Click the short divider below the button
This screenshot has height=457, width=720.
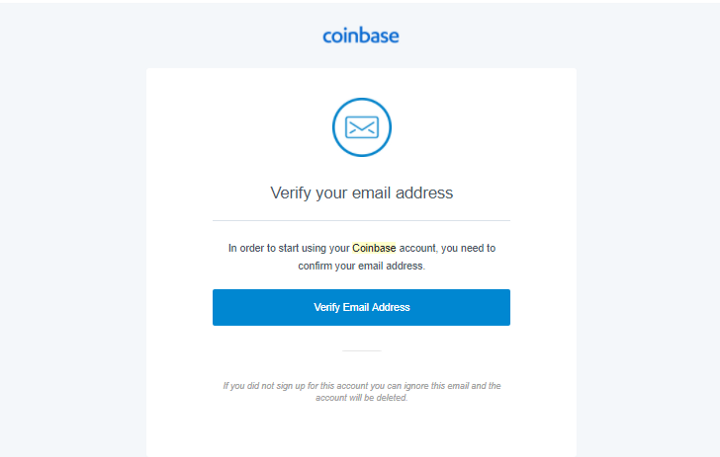(x=361, y=351)
